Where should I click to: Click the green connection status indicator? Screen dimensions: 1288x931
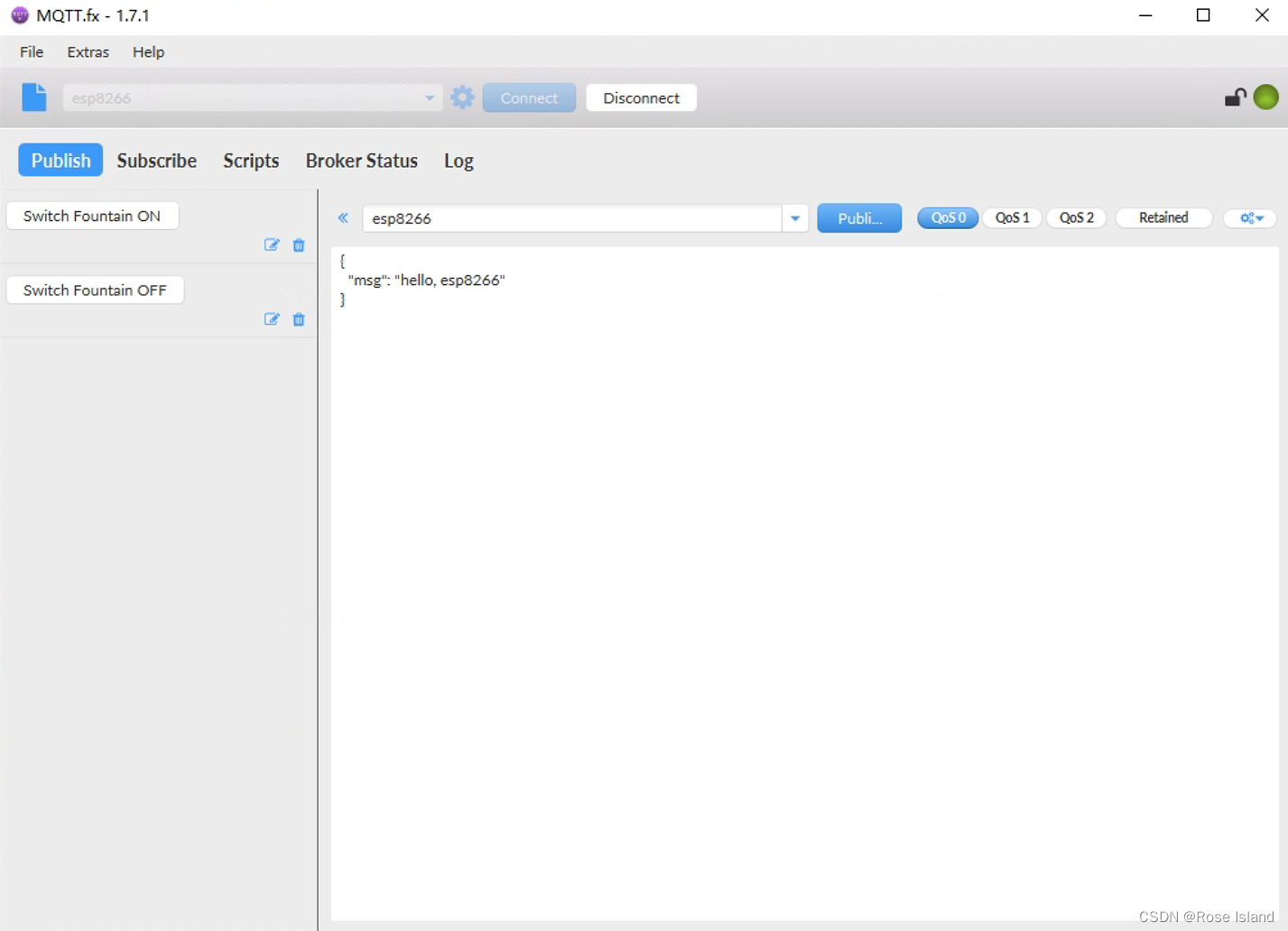click(1265, 97)
